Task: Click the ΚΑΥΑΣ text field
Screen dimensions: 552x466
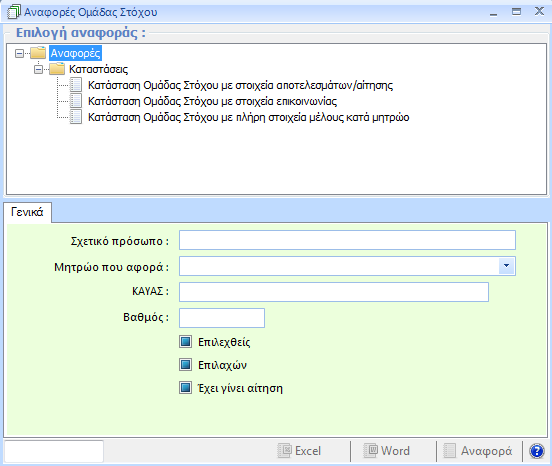Action: coord(334,292)
